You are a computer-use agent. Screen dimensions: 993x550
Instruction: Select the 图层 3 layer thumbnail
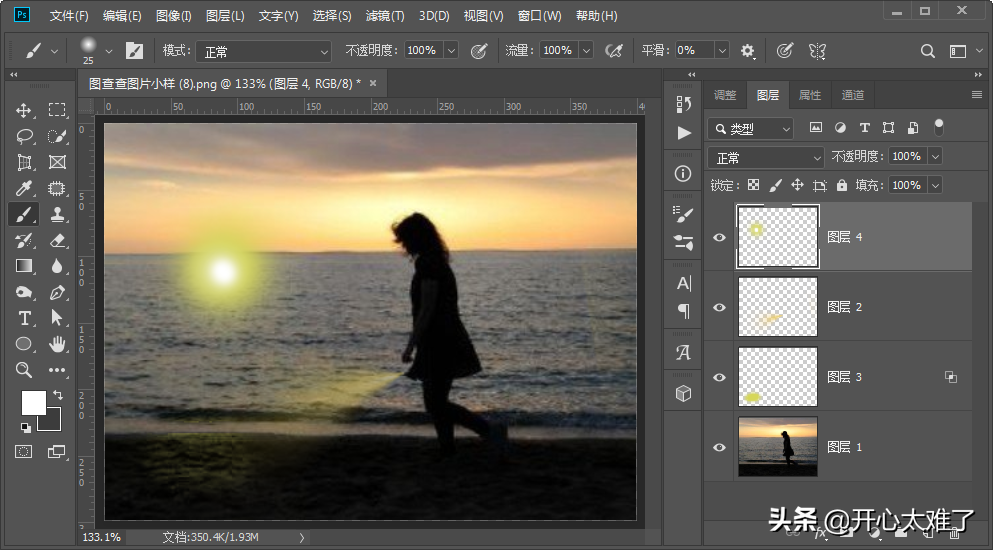[x=777, y=377]
